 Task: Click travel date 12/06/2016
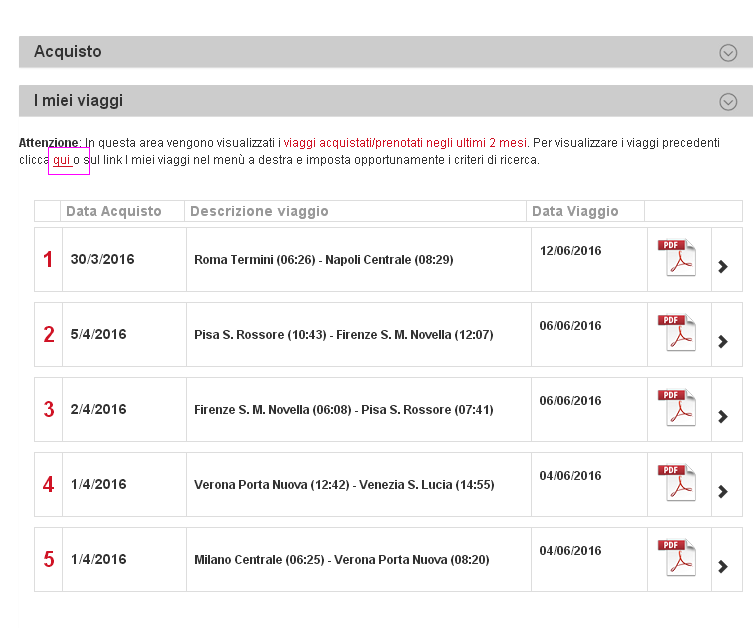click(571, 251)
